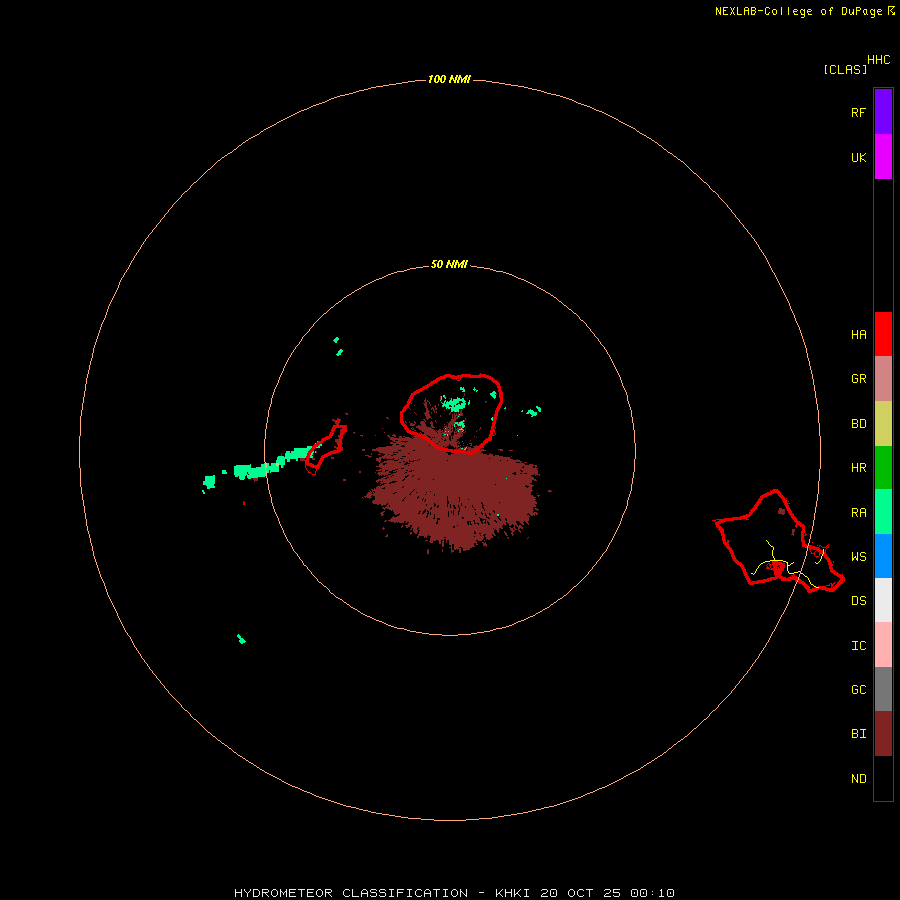Click the 'BI' legend label
The image size is (900, 900).
pos(858,734)
